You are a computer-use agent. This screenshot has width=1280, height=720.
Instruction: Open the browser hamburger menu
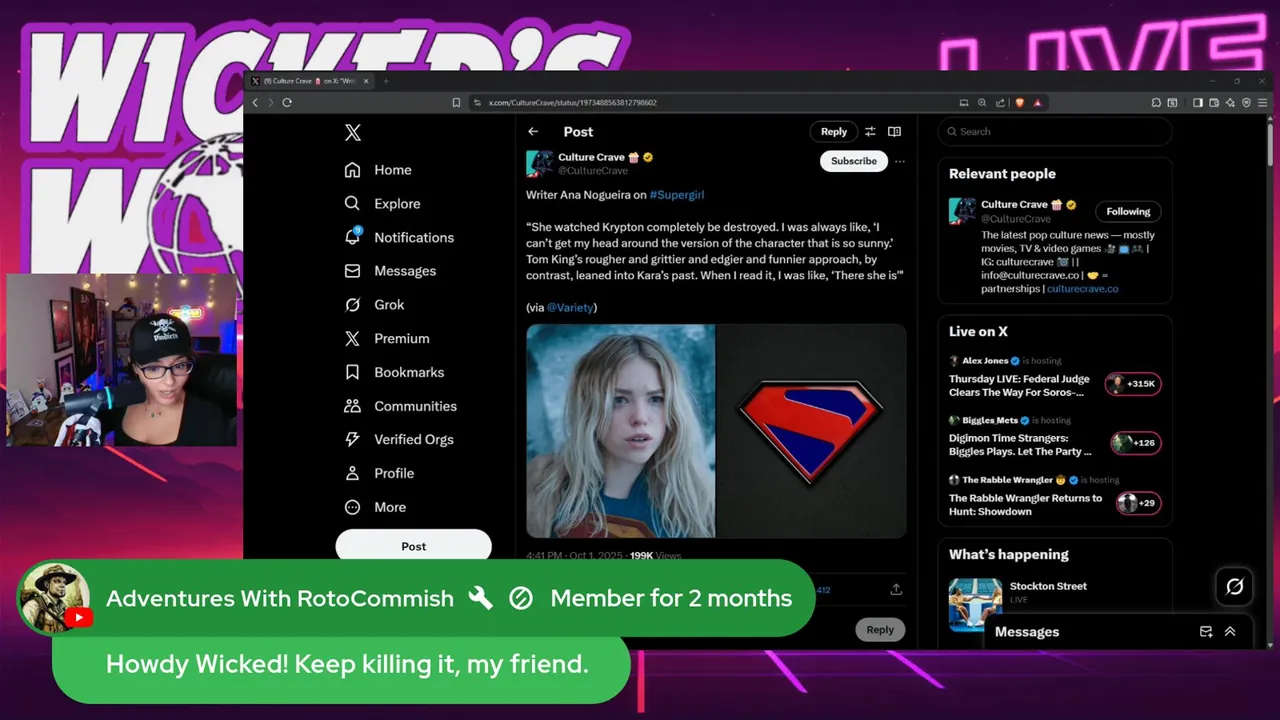1263,102
